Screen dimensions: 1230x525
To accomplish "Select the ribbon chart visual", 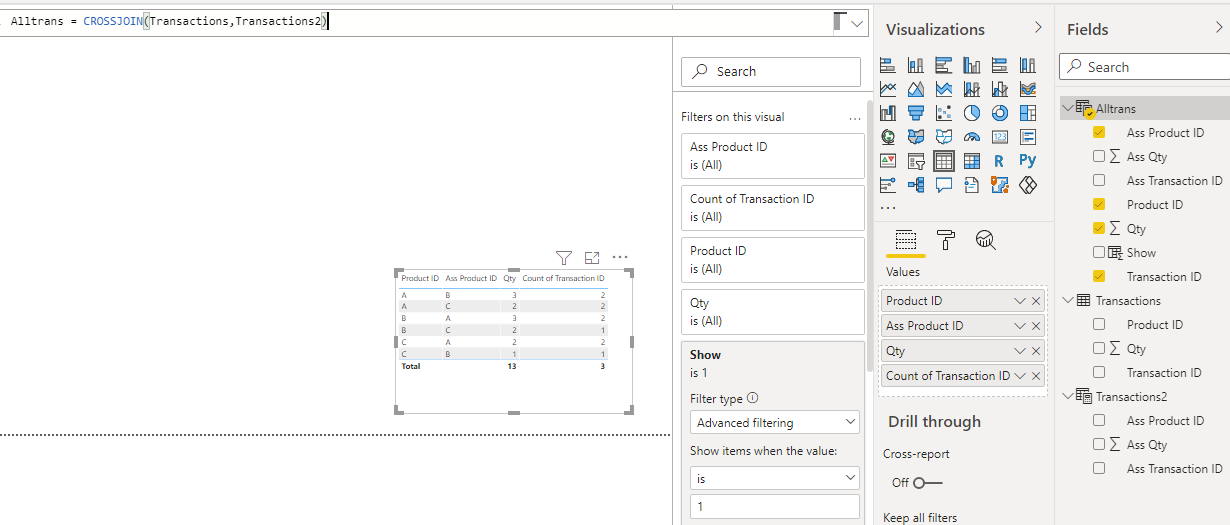I will click(x=1028, y=89).
